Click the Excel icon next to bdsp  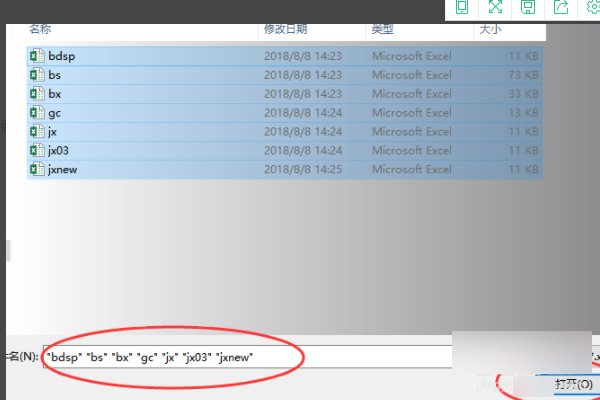point(37,56)
